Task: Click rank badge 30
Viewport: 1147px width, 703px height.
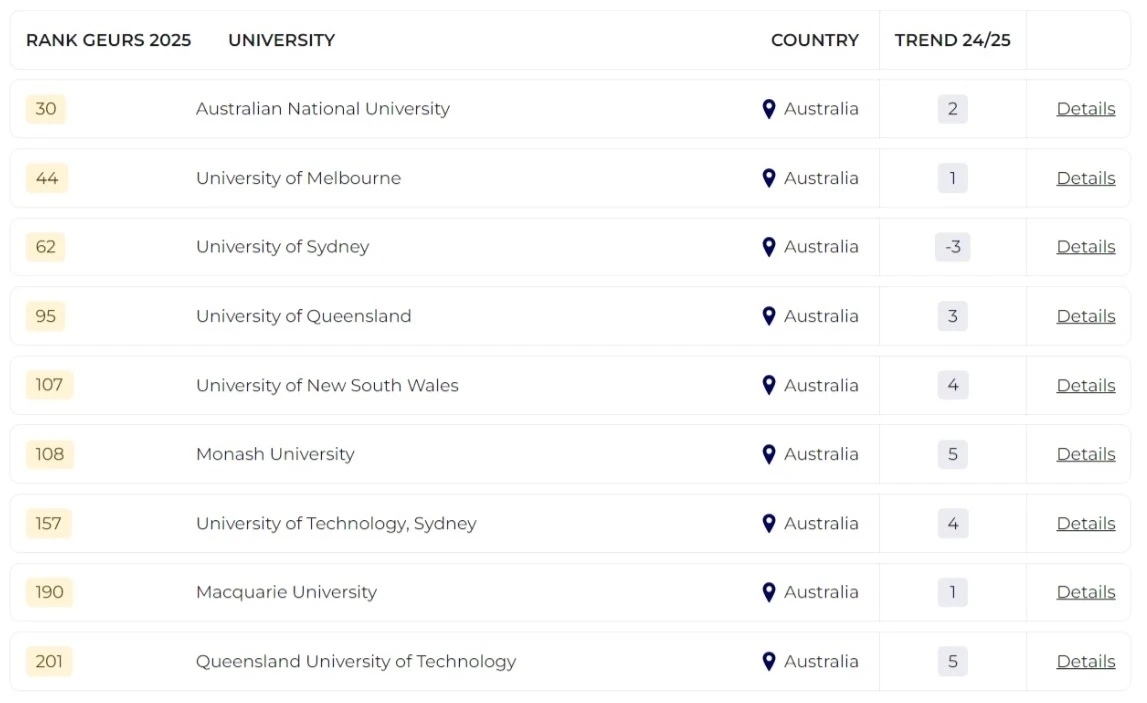Action: pos(46,109)
